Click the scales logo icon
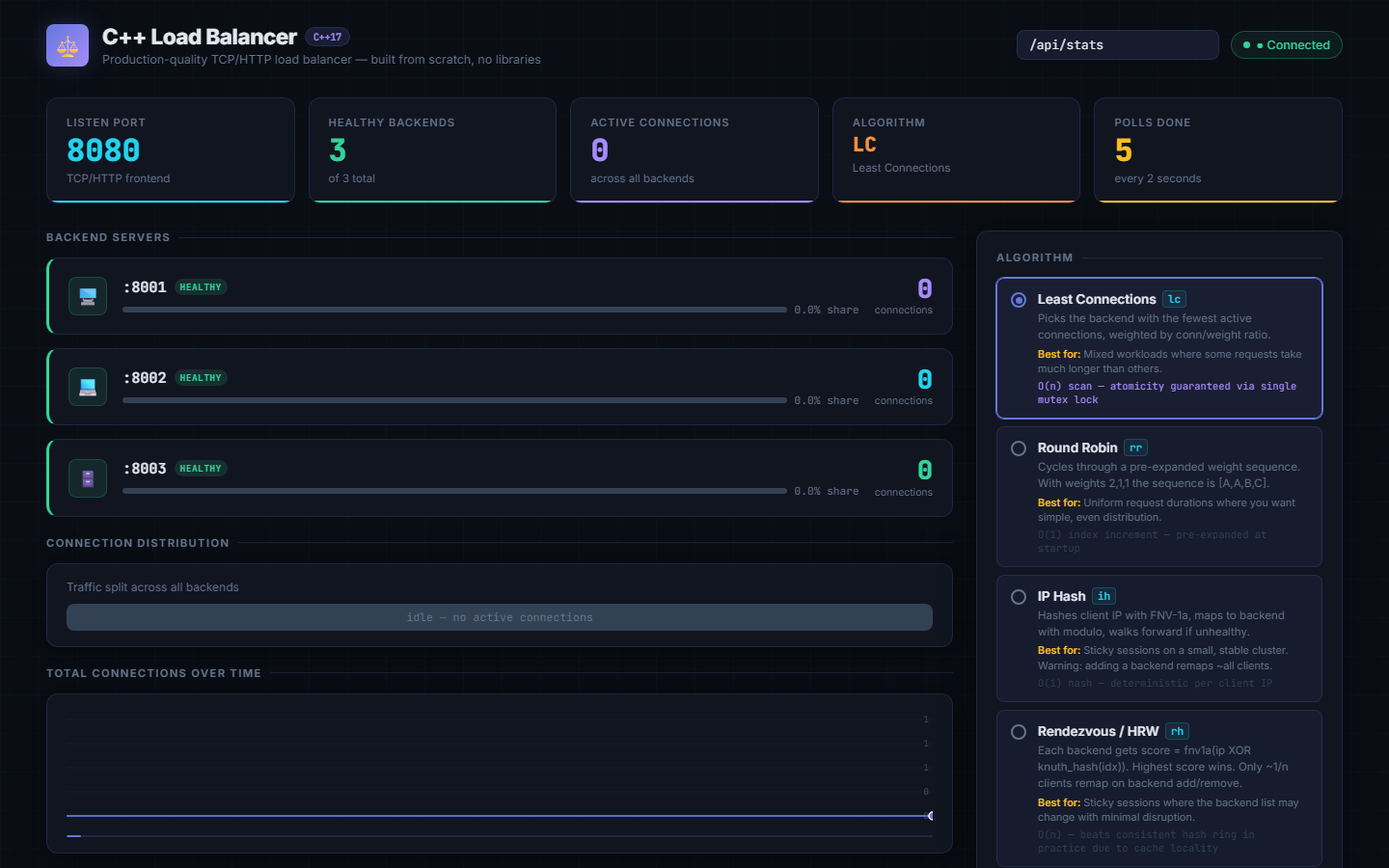 coord(68,45)
